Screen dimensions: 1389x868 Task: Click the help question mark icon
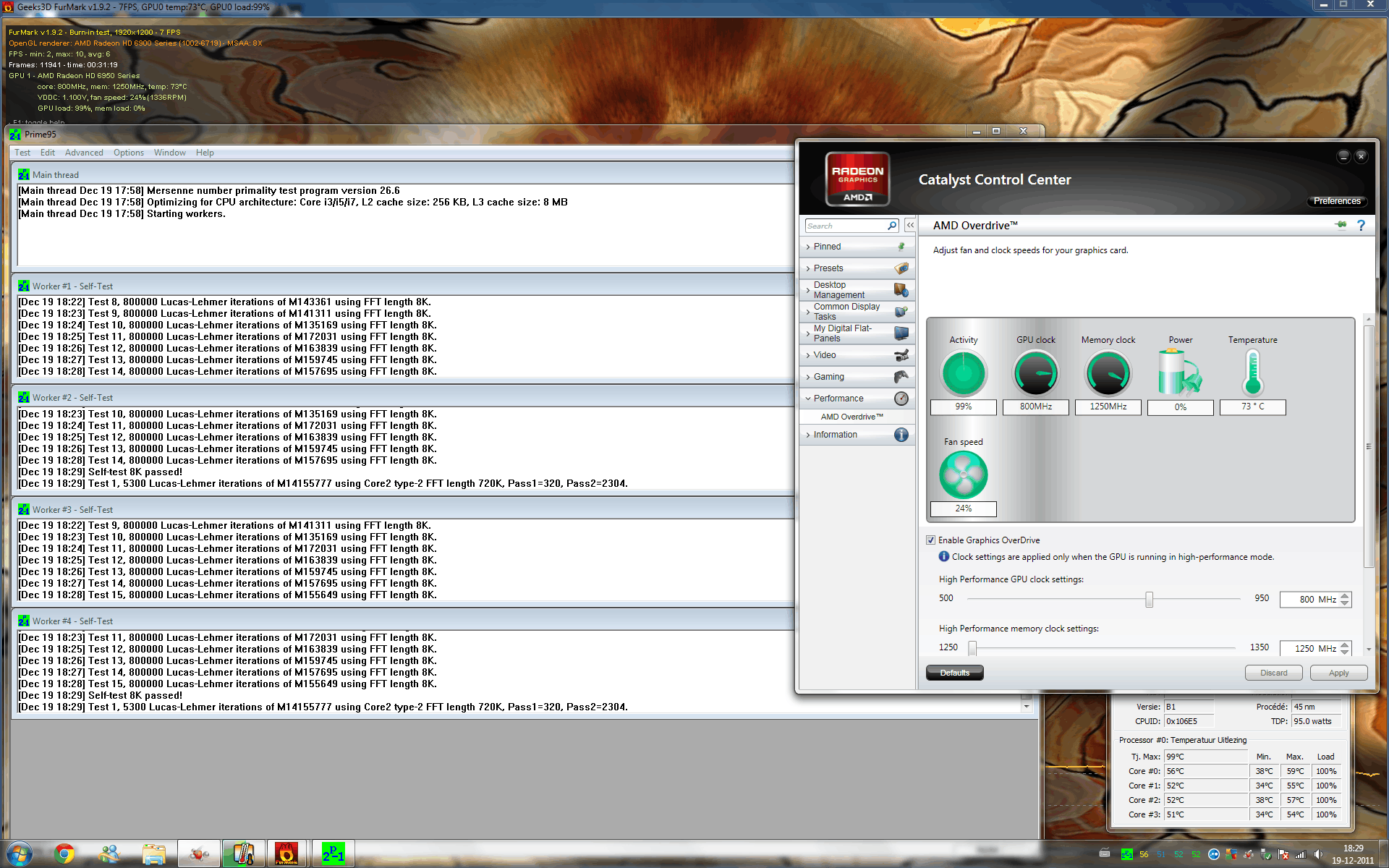click(1361, 226)
